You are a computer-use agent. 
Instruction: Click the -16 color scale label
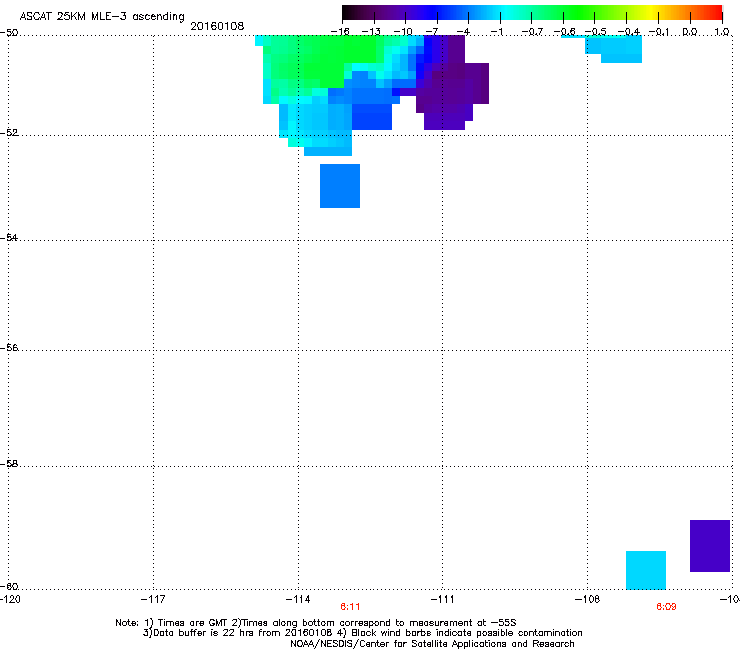(340, 32)
